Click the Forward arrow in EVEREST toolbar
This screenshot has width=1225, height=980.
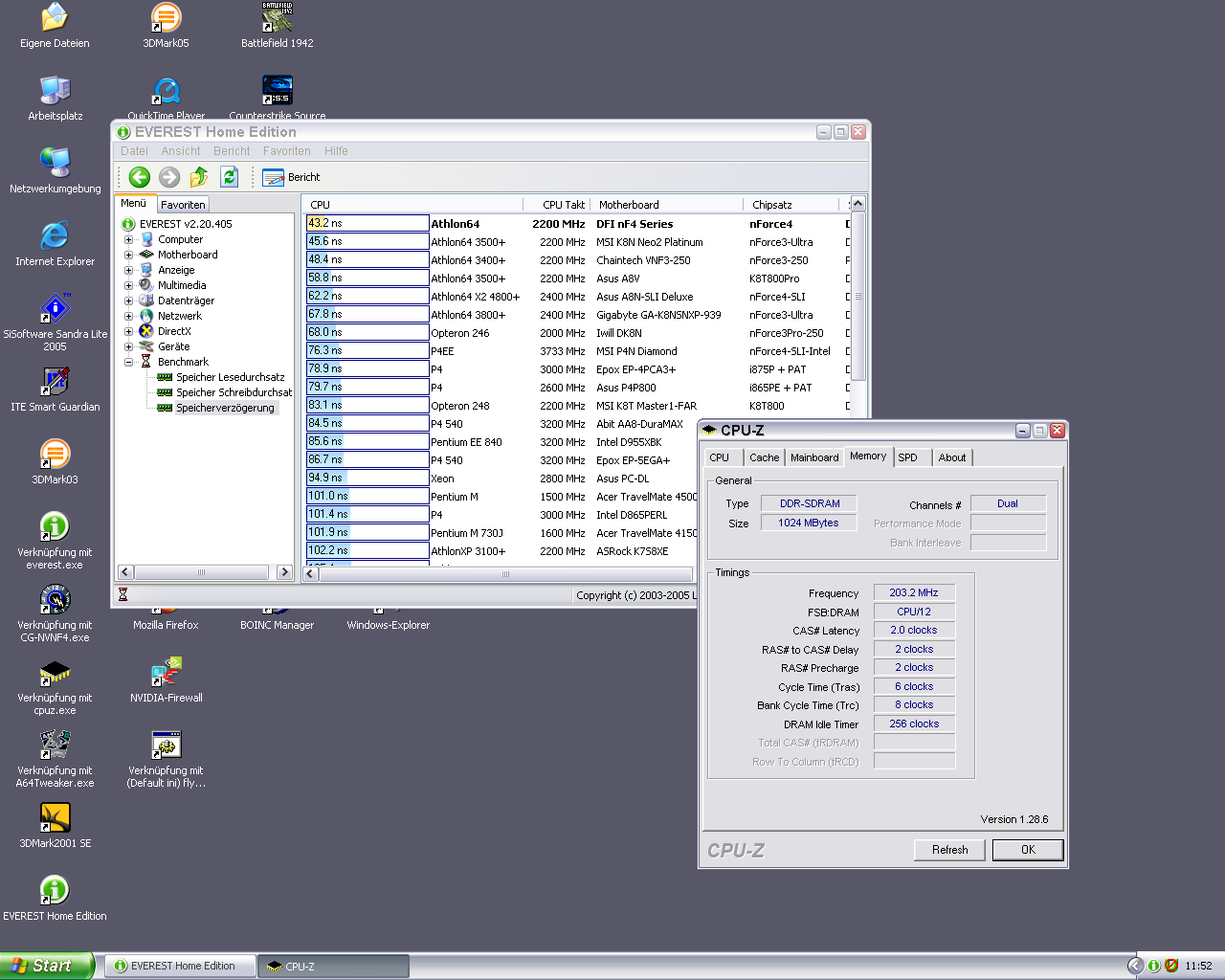[x=169, y=177]
